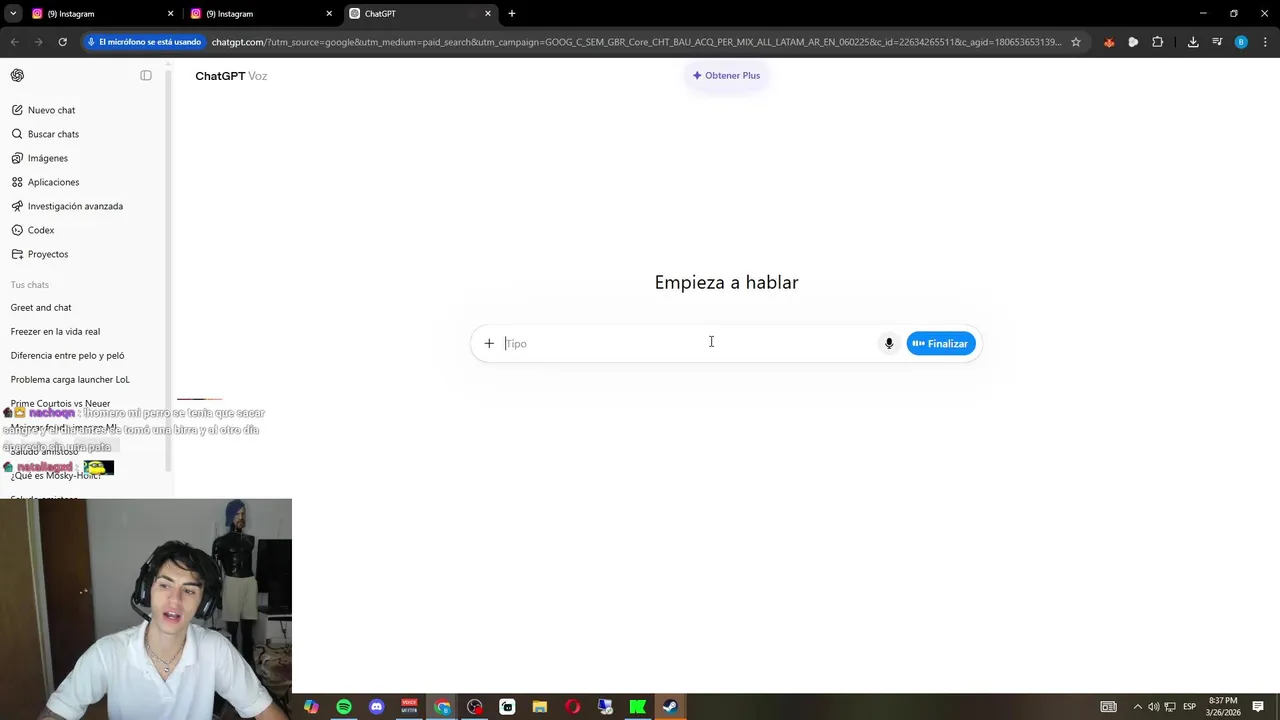Click the Copilot icon in the taskbar

point(311,707)
